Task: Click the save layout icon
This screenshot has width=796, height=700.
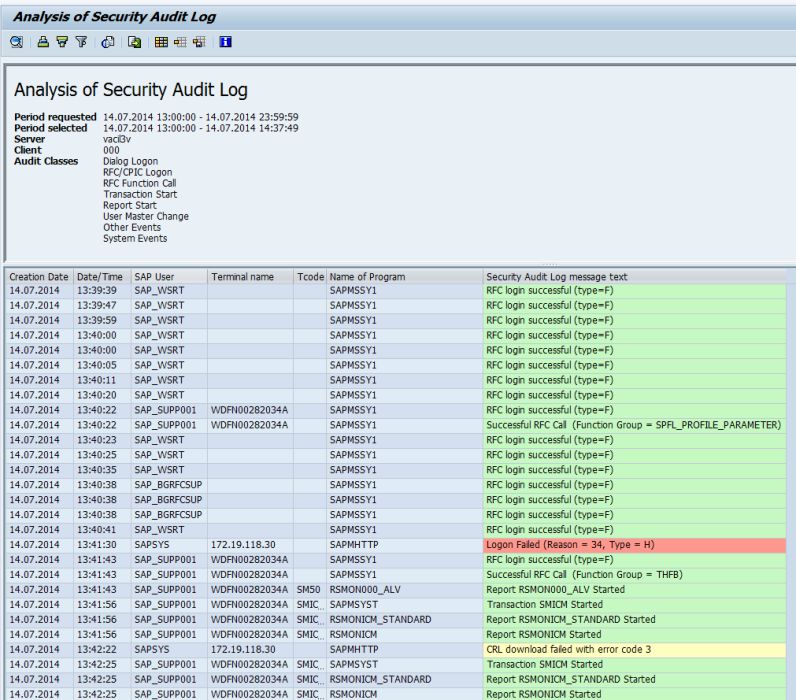Action: click(199, 42)
